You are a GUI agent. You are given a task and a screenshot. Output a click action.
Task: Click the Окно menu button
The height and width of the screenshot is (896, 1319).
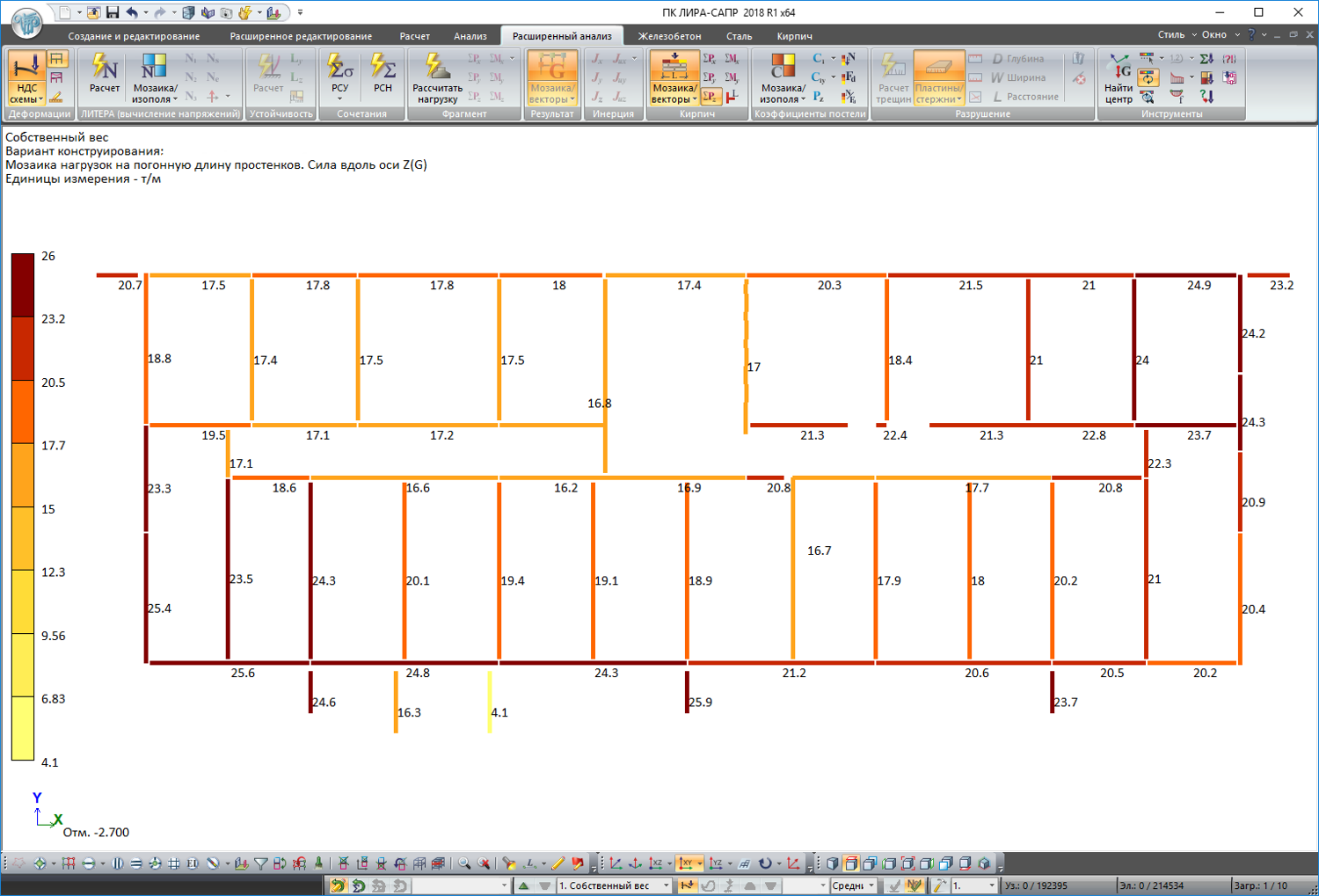click(1219, 35)
